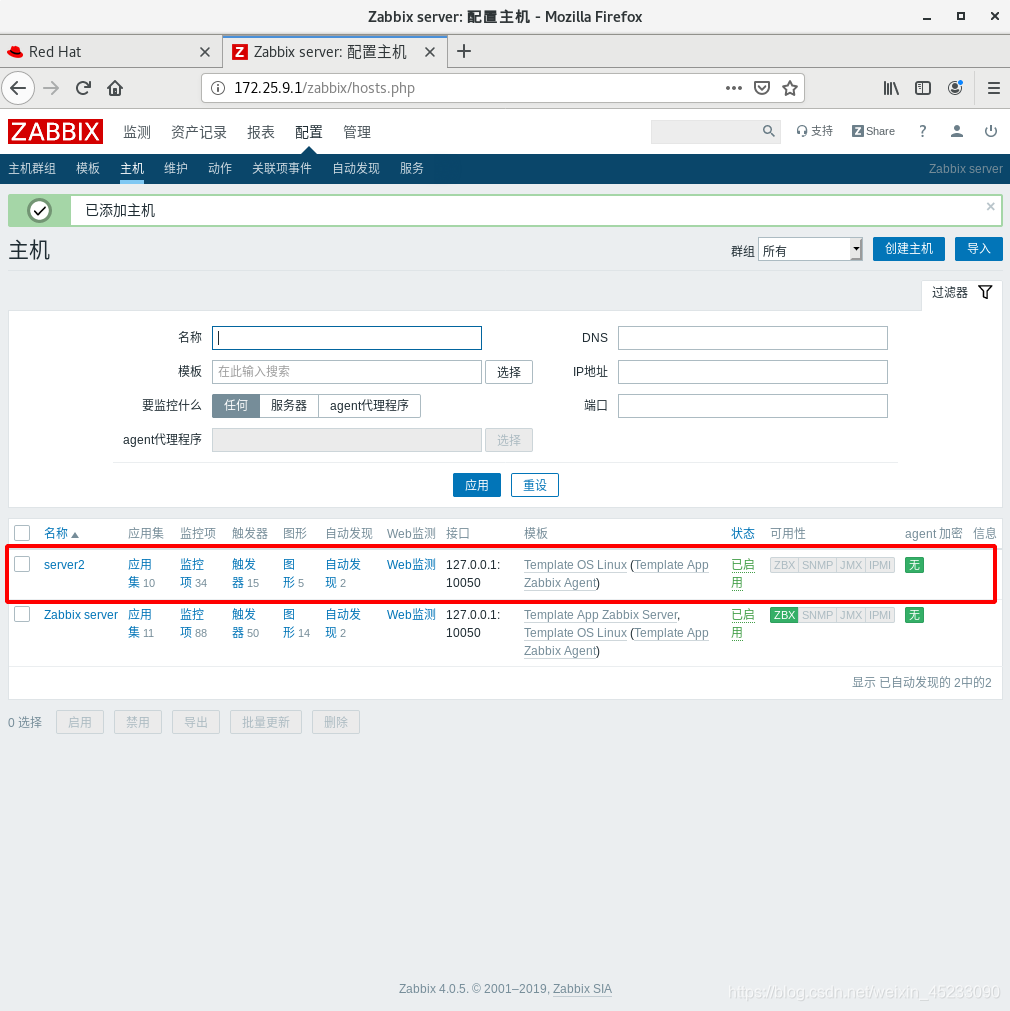The width and height of the screenshot is (1010, 1011).
Task: Click the Firefox forward arrow button
Action: point(51,88)
